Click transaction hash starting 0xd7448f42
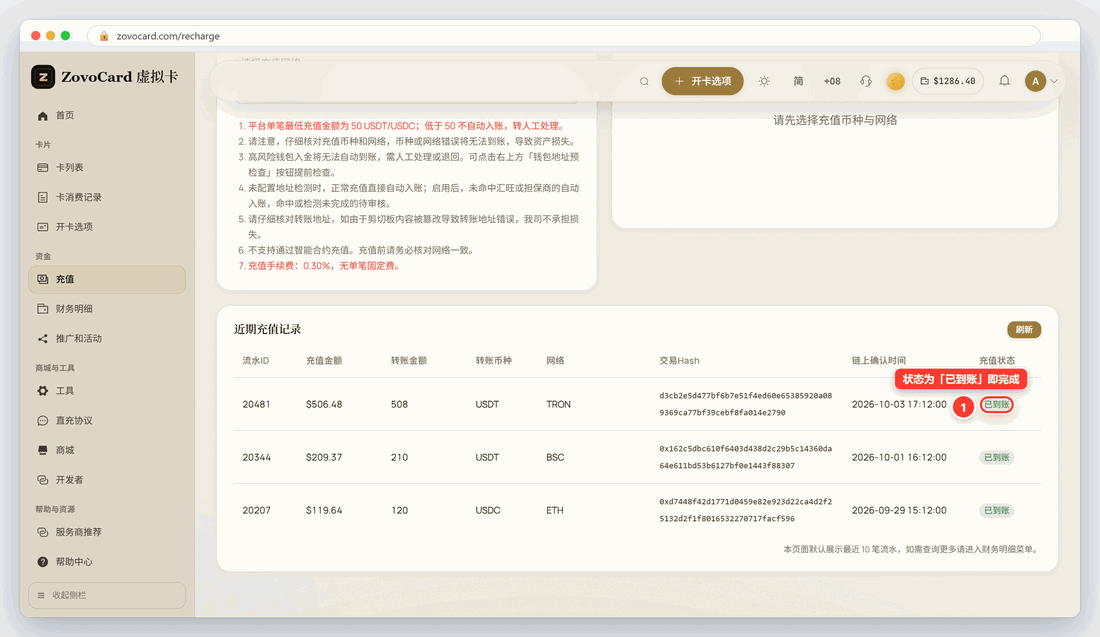The height and width of the screenshot is (637, 1100). coord(745,511)
